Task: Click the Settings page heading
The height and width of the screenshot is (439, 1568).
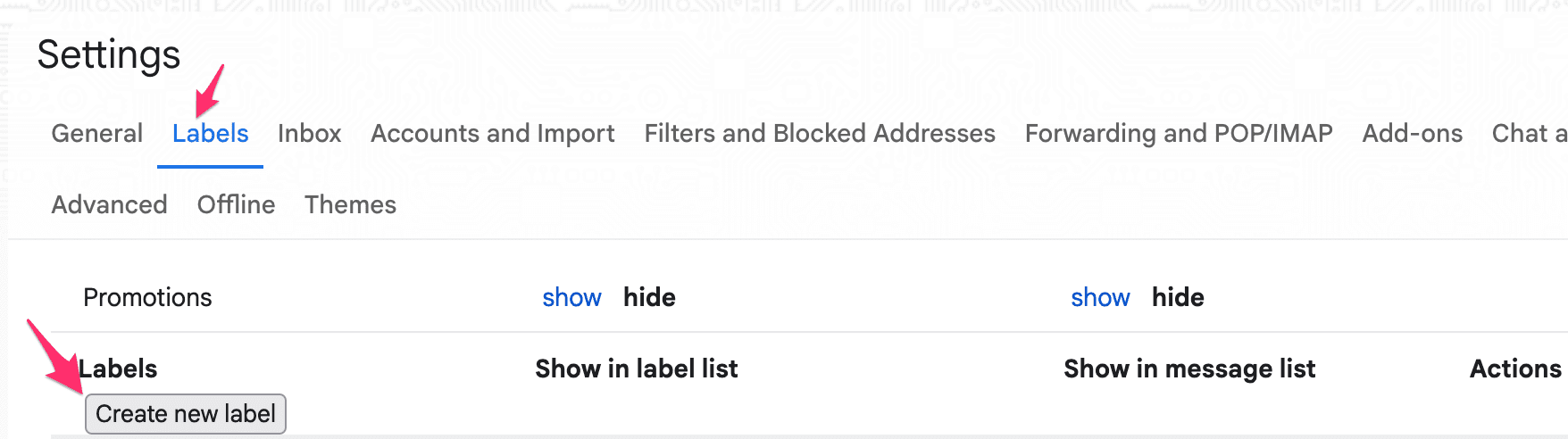Action: 109,55
